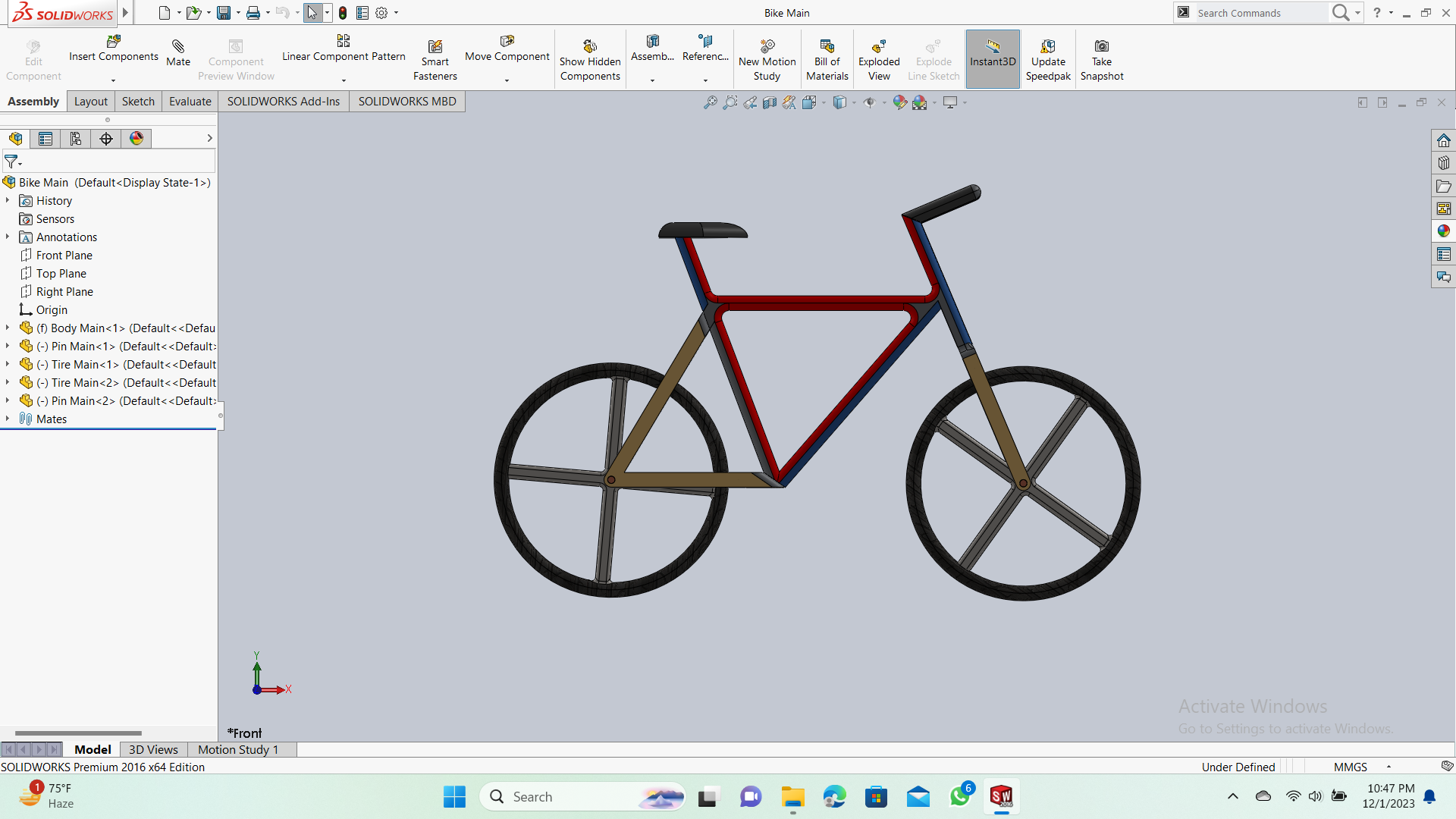Screen dimensions: 1456x819
Task: Expand the Annotations tree node
Action: click(x=8, y=237)
